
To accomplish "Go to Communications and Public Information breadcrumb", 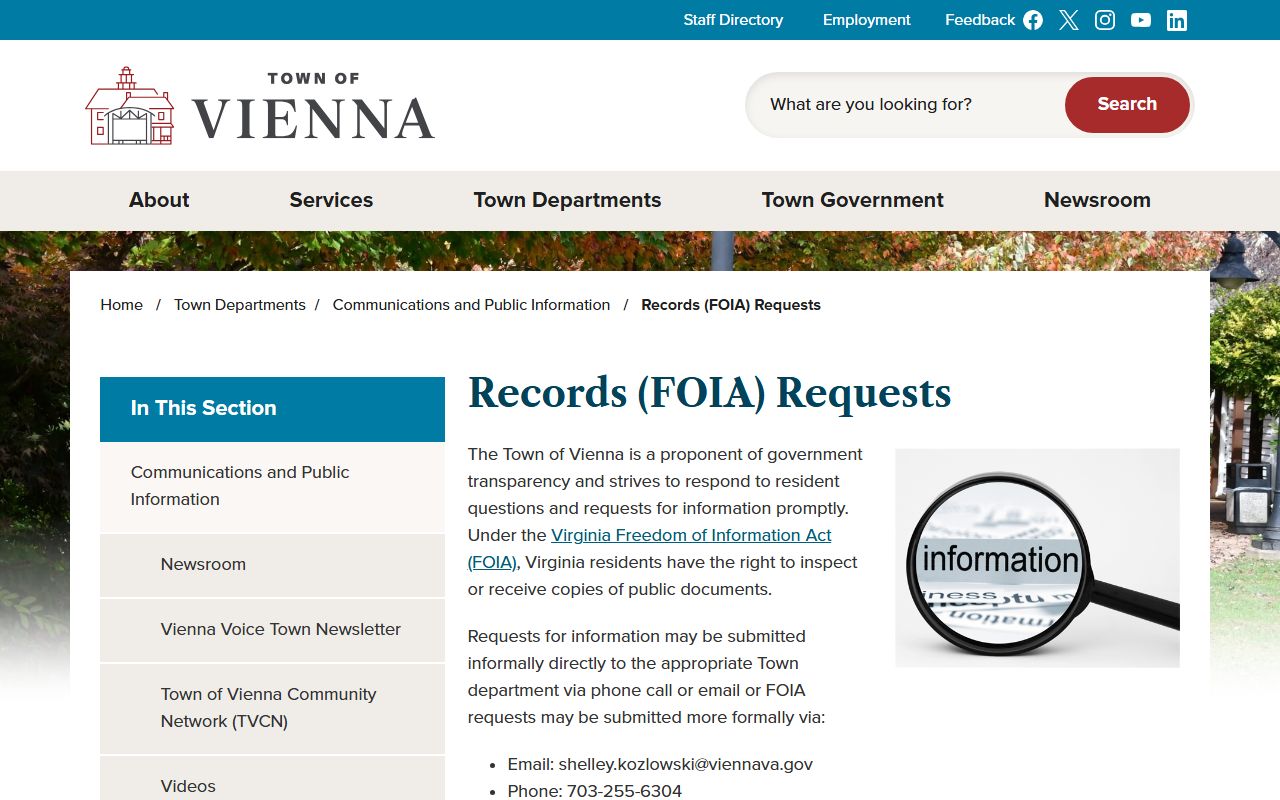I will coord(471,305).
